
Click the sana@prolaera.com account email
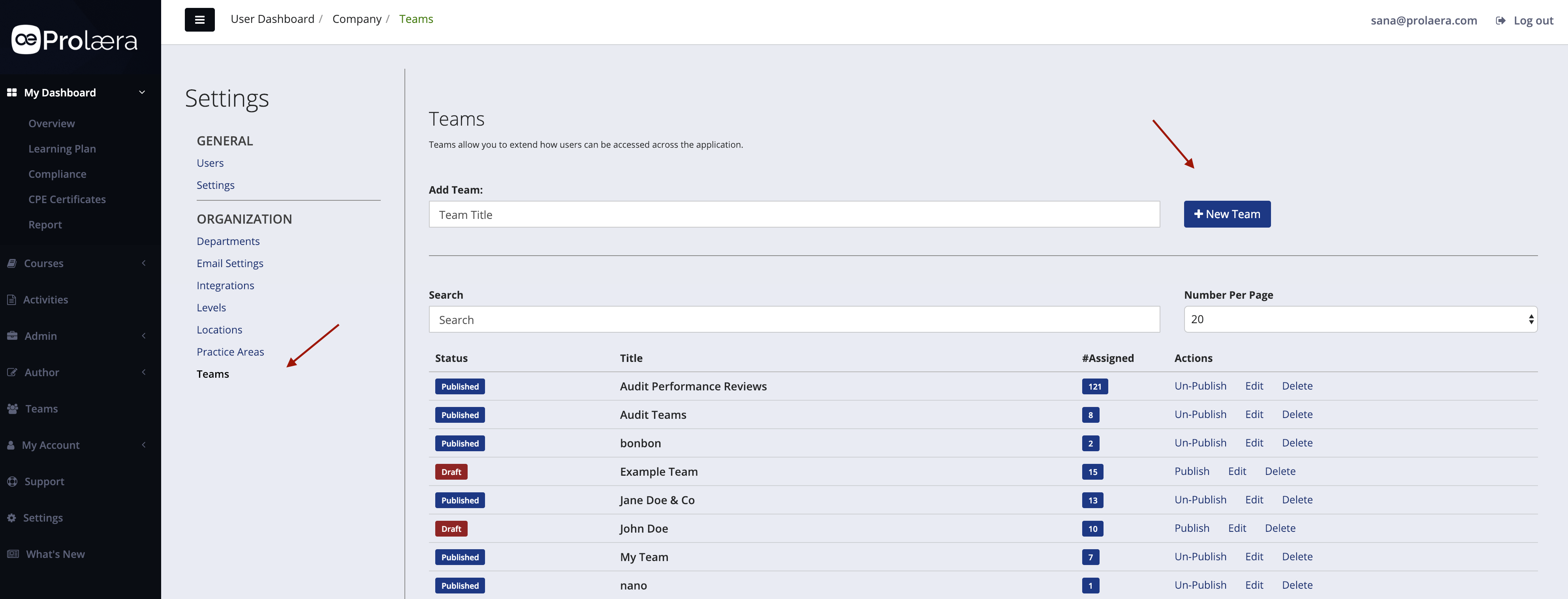(1424, 21)
